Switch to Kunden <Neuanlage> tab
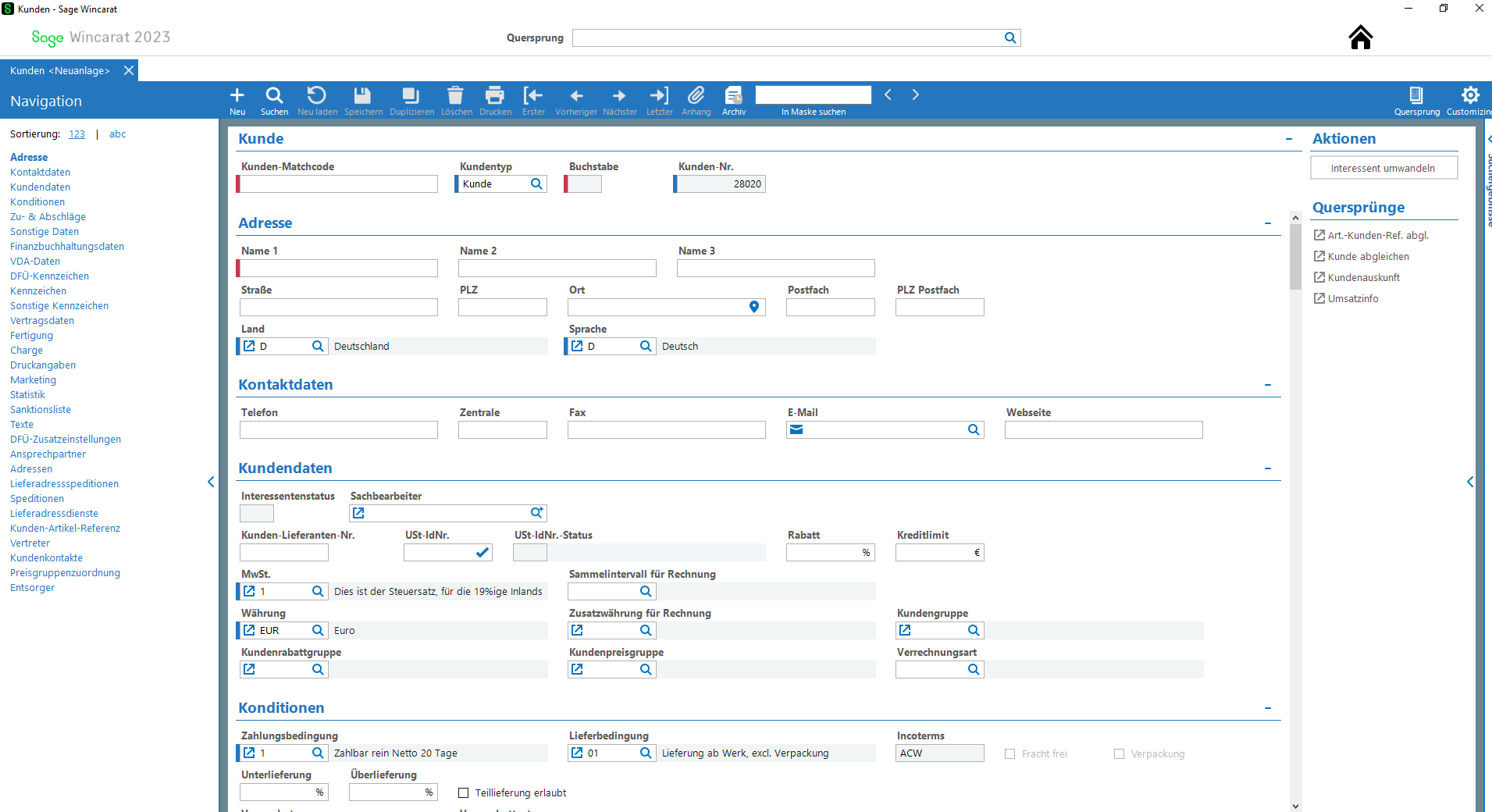The height and width of the screenshot is (812, 1492). click(x=60, y=70)
